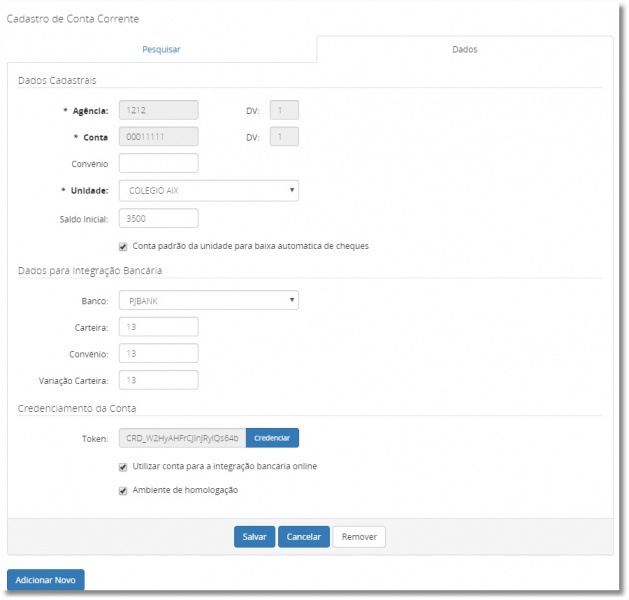The width and height of the screenshot is (629, 600).
Task: Switch to the Pesquisar tab
Action: [x=161, y=49]
